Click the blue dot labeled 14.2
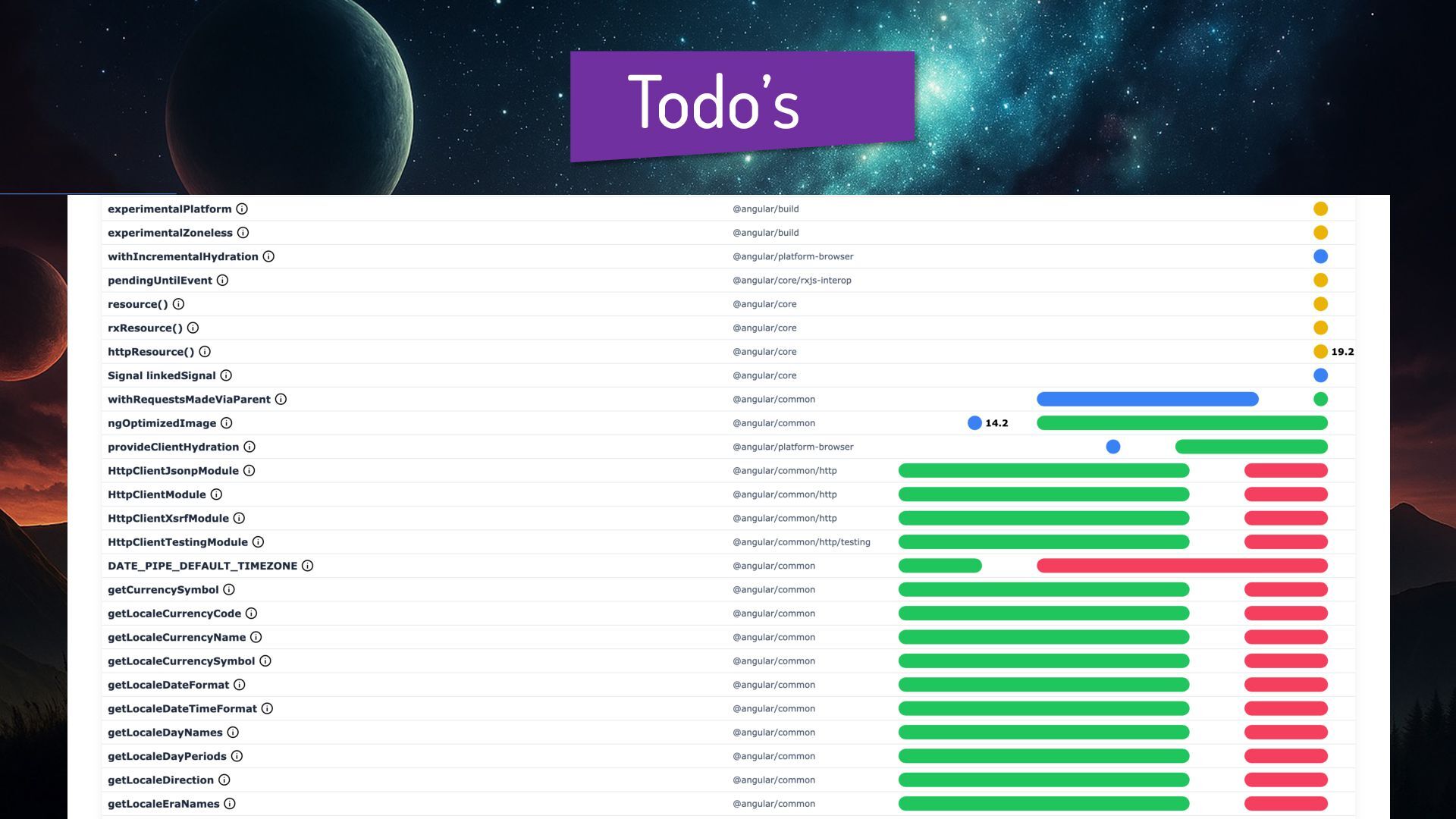Viewport: 1456px width, 819px height. pos(974,423)
